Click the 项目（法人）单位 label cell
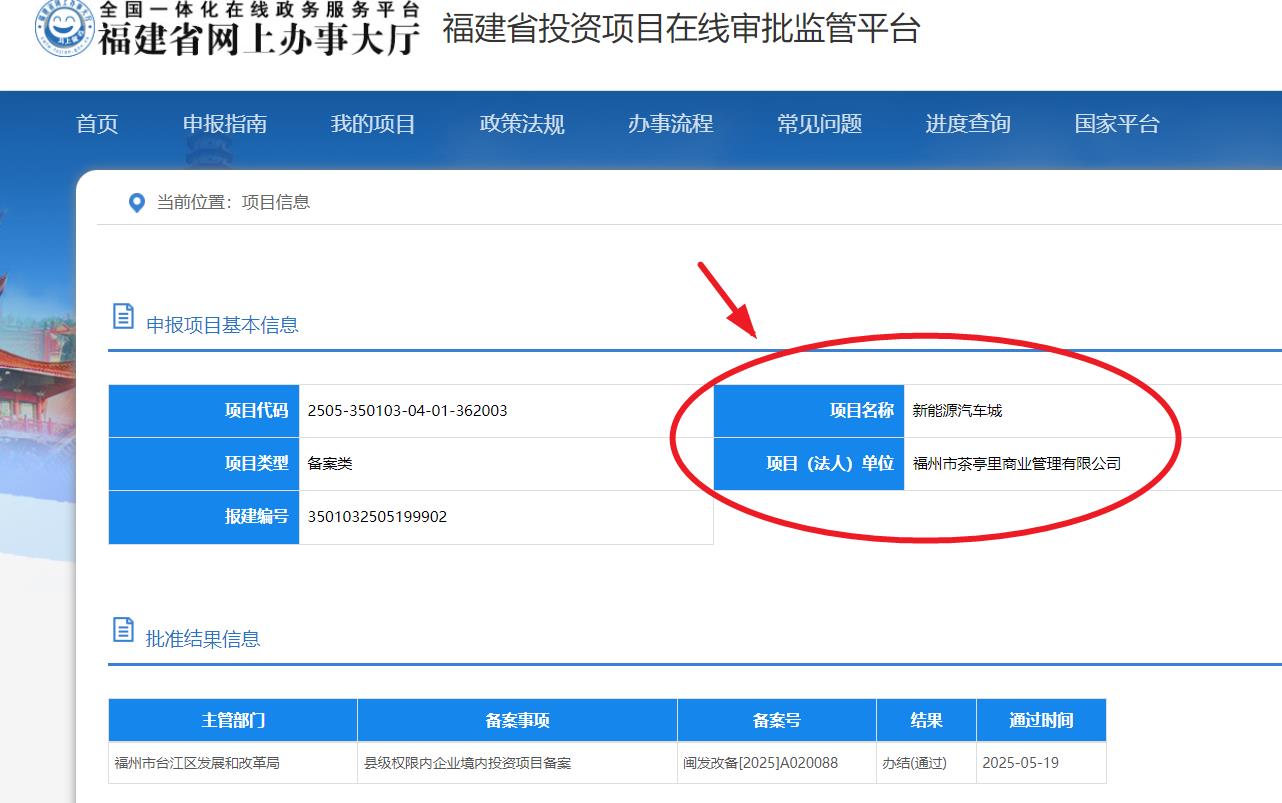 (809, 464)
